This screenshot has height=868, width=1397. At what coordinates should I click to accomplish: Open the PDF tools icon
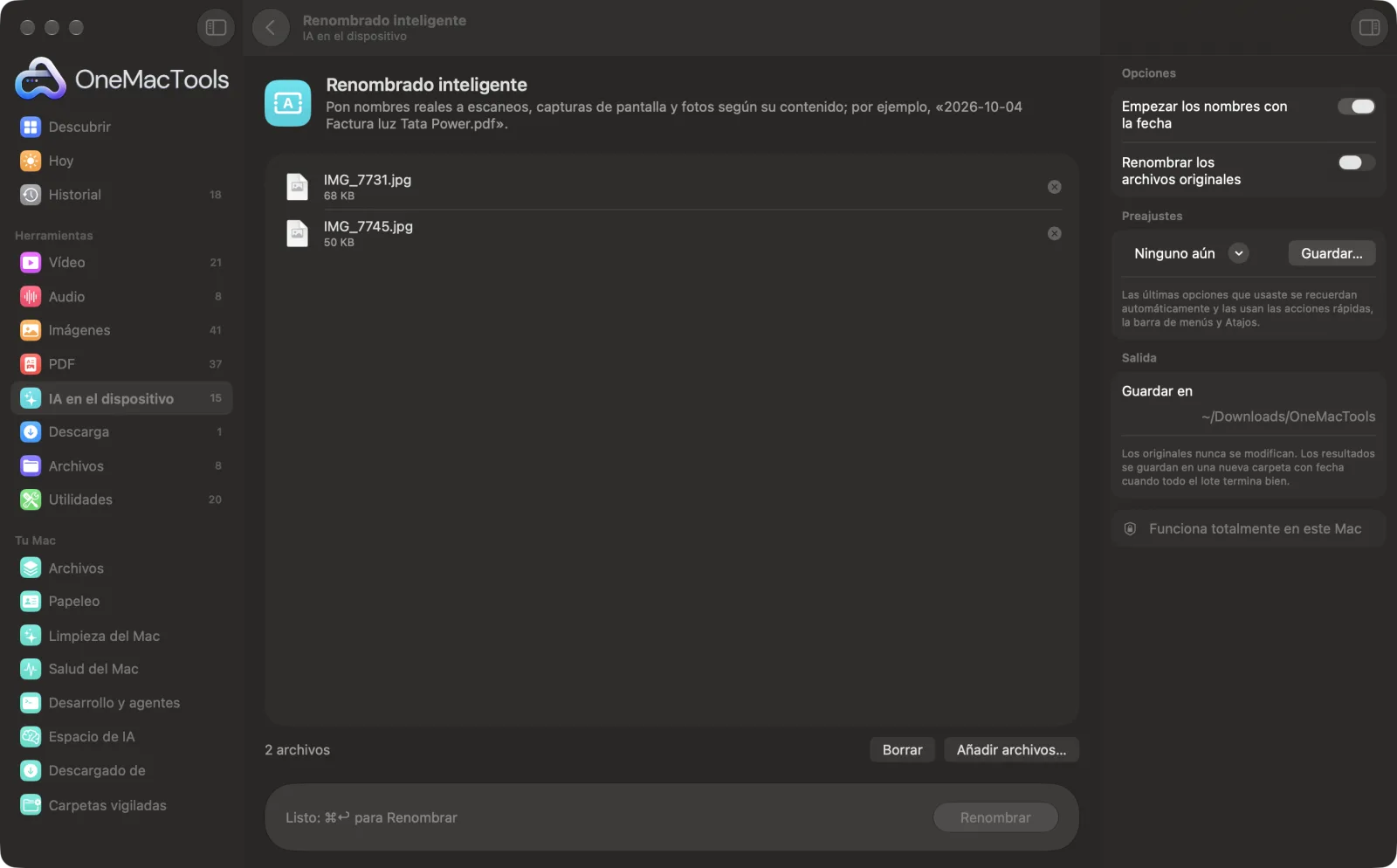31,365
